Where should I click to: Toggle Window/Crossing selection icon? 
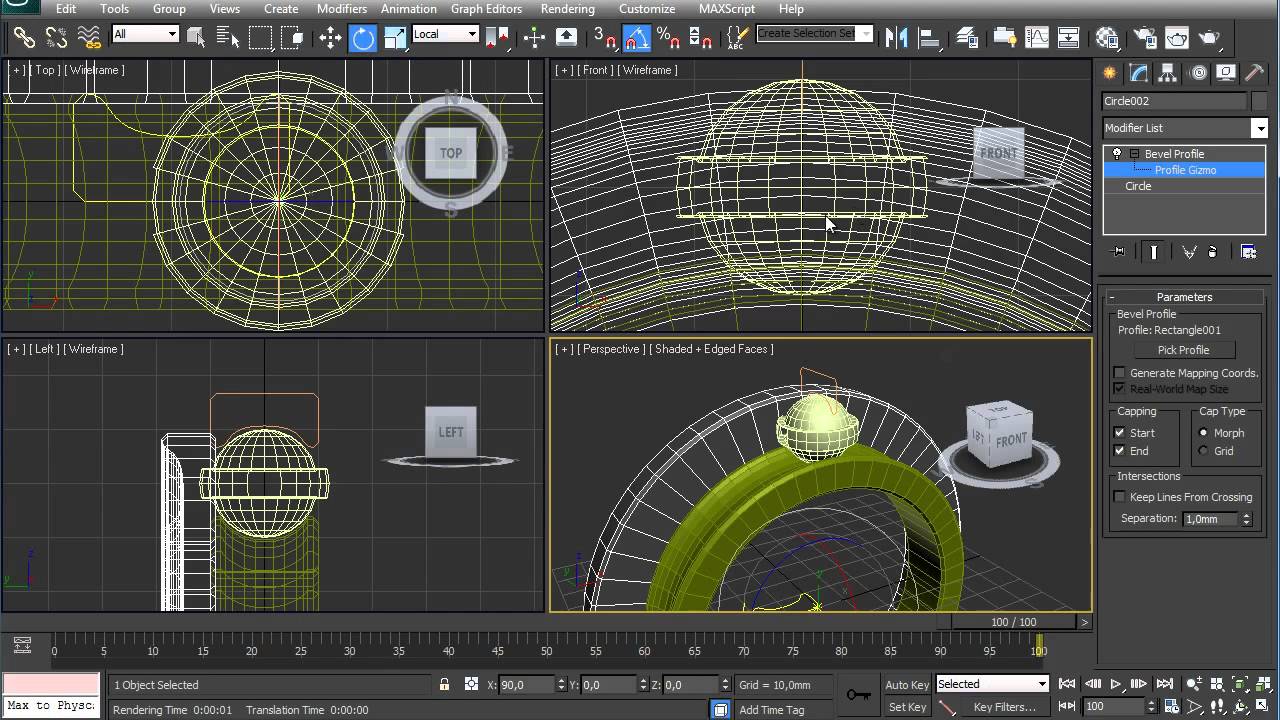[x=293, y=38]
